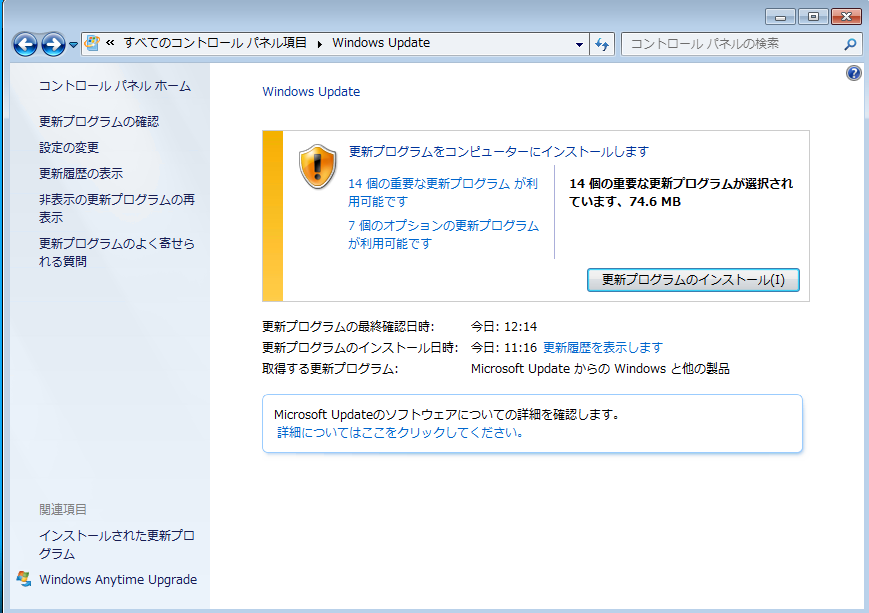Open 更新プログラムのよく寄せられる質問
Viewport: 869px width, 613px height.
(117, 252)
